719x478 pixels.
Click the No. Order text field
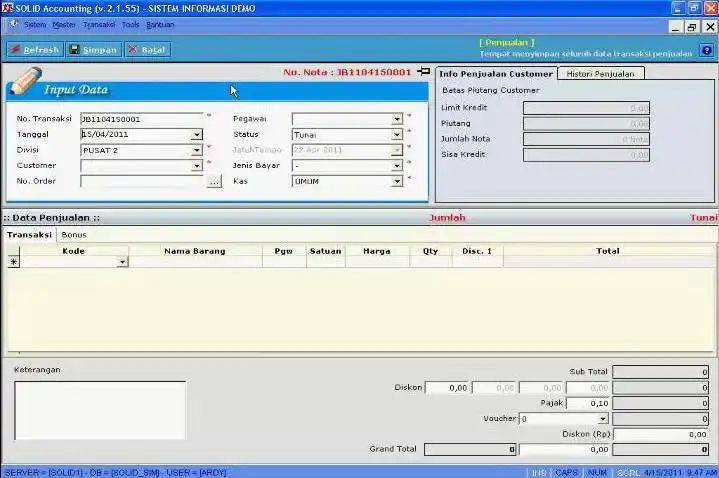tap(143, 181)
